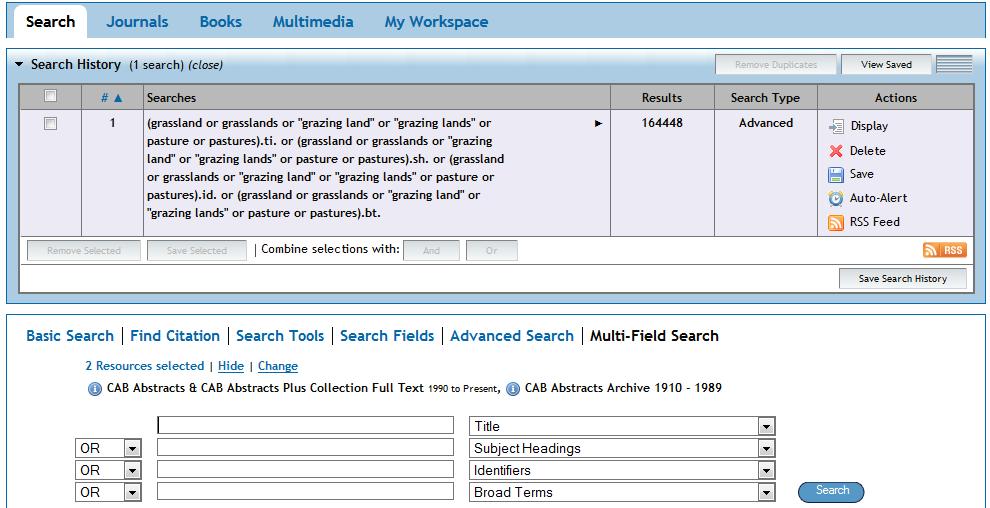Open the Search Fields mode

tap(387, 336)
